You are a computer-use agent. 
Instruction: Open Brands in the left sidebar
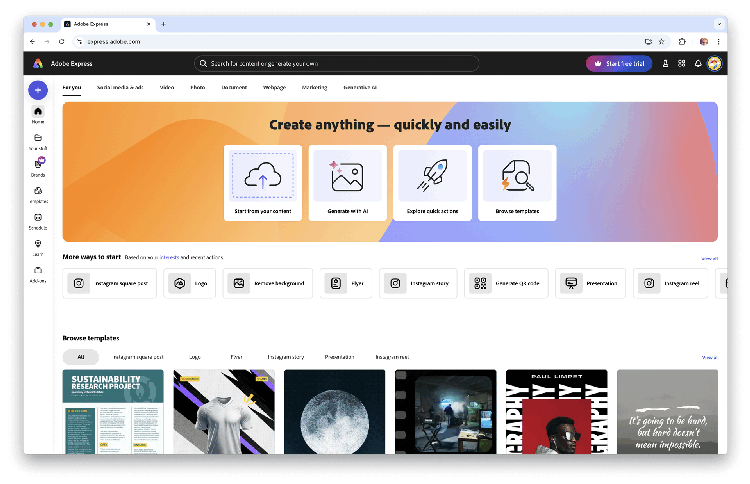click(38, 165)
